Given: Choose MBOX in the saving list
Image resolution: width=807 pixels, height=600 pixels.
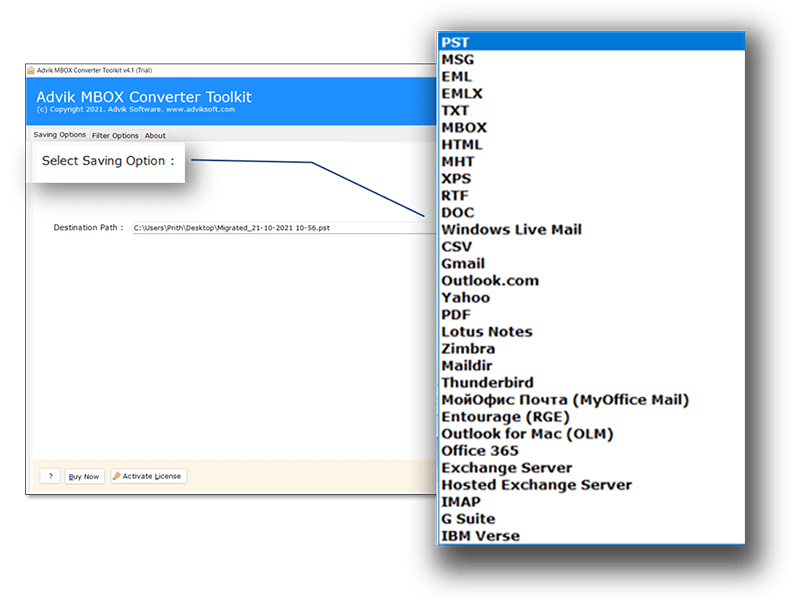Looking at the screenshot, I should pyautogui.click(x=592, y=128).
